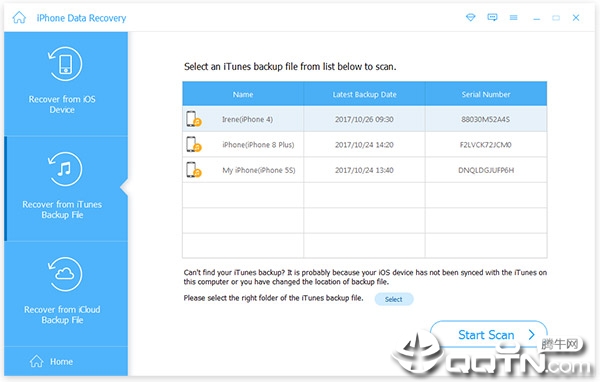Click the My iPhone(iPhone 5S) device icon
This screenshot has width=600, height=382.
(194, 170)
